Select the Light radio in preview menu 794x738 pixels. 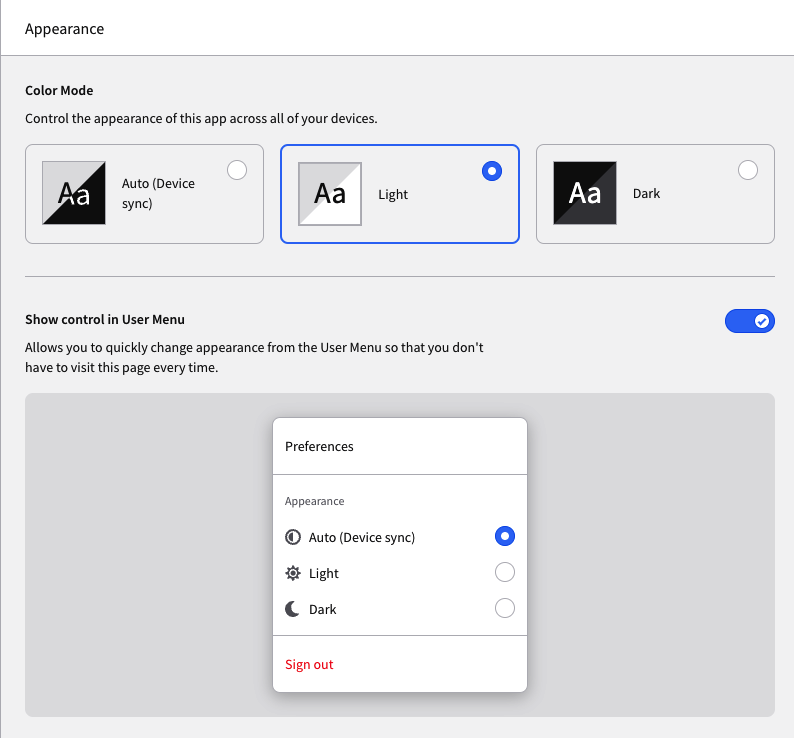click(505, 572)
